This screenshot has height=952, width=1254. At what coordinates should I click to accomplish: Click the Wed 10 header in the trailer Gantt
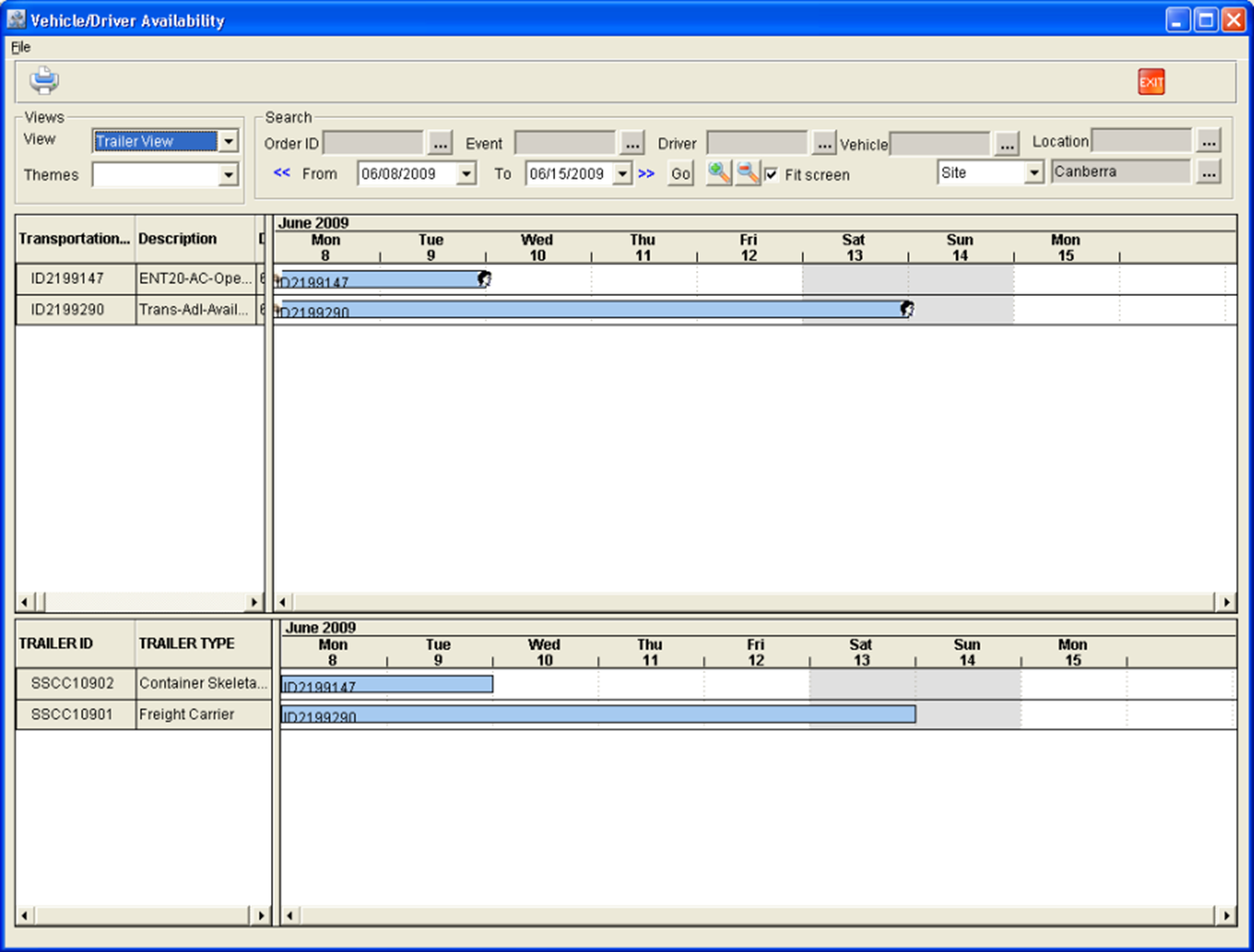(x=544, y=652)
